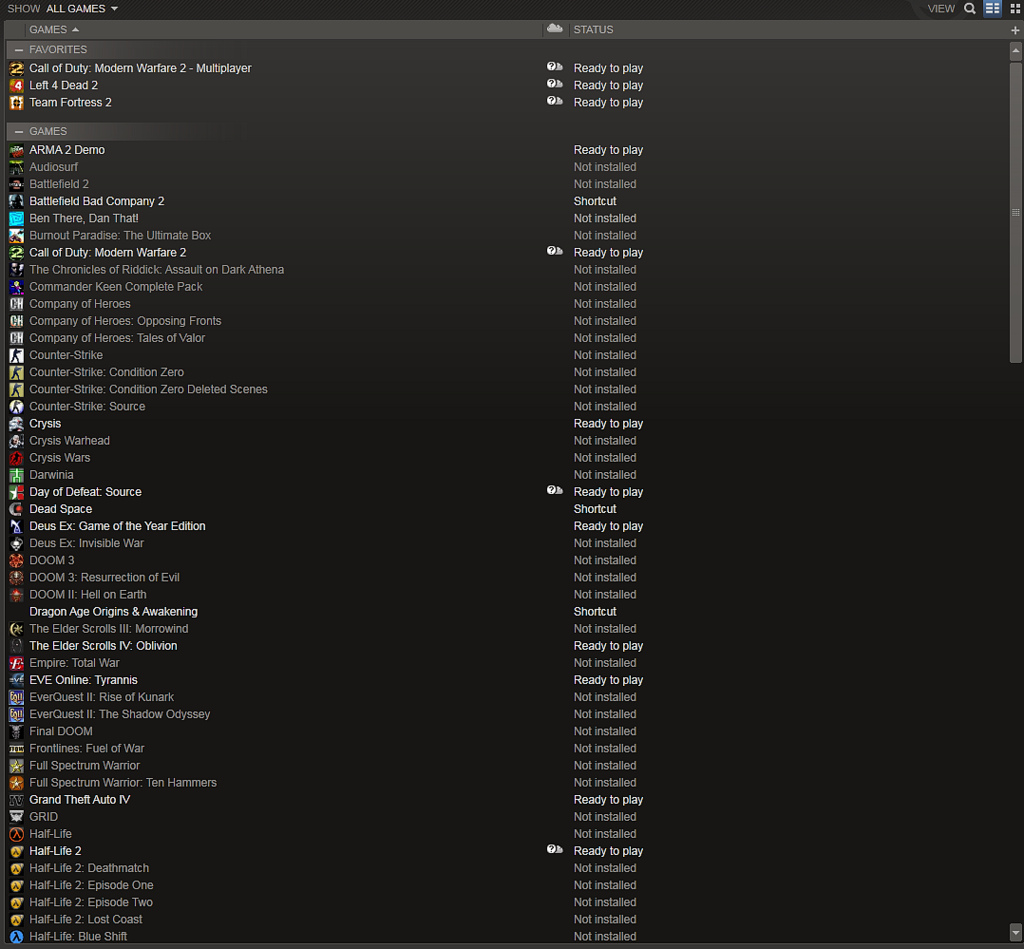The width and height of the screenshot is (1024, 949).
Task: Click the Audiosurf game icon
Action: 16,167
